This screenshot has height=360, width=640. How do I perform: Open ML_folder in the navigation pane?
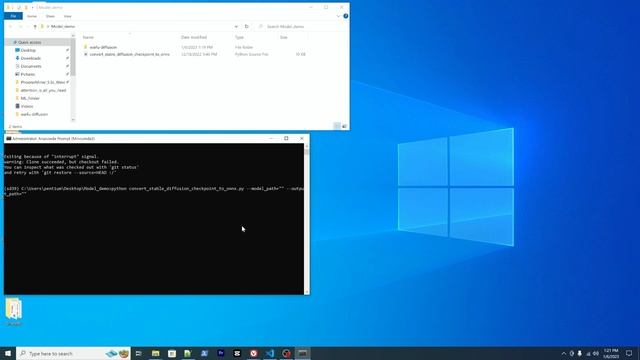click(30, 98)
